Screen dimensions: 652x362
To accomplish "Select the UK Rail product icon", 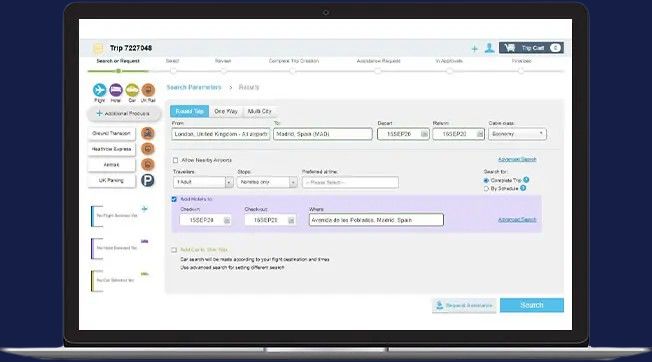I will click(x=148, y=90).
